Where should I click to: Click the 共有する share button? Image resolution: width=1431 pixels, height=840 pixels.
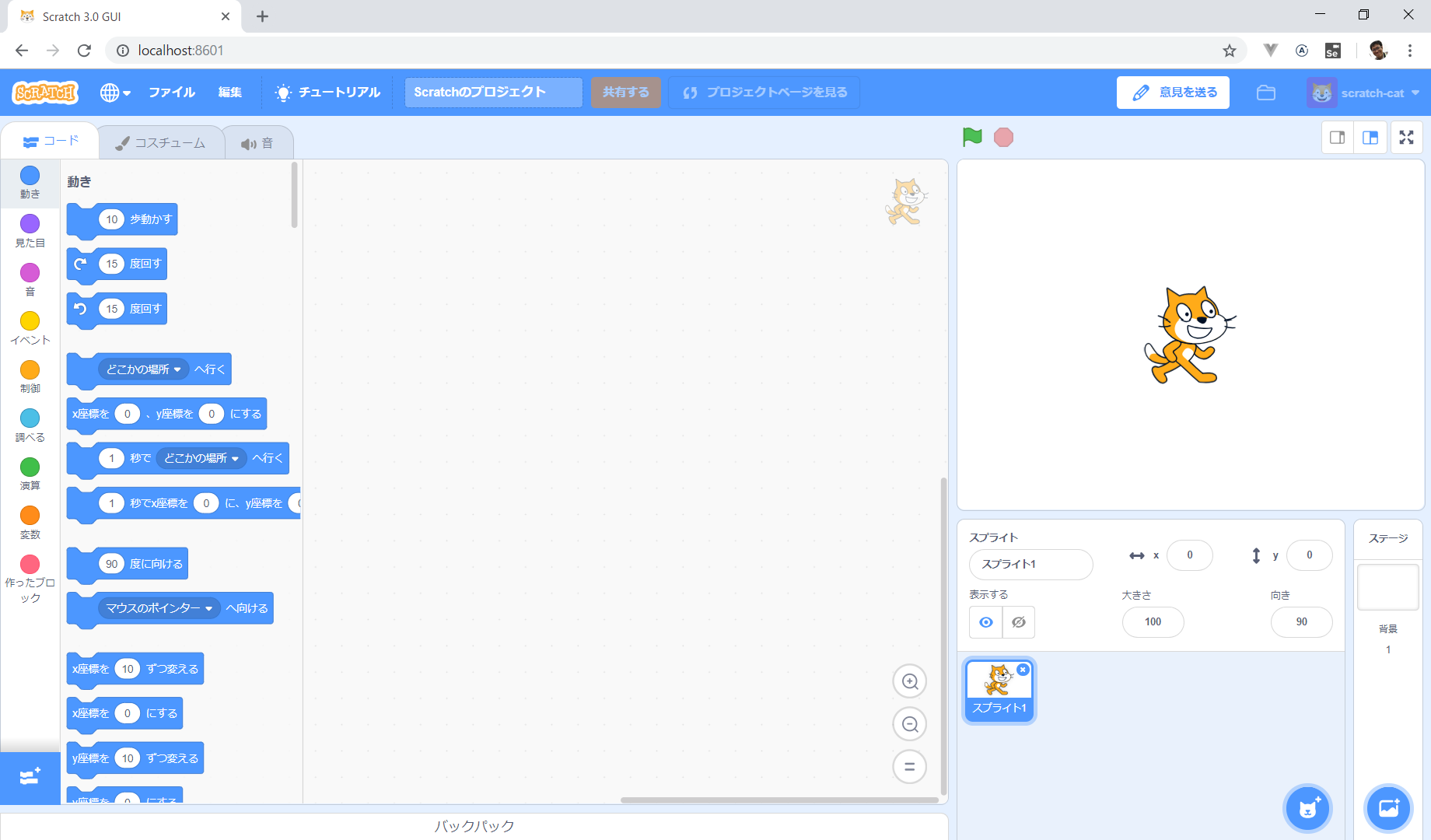626,93
